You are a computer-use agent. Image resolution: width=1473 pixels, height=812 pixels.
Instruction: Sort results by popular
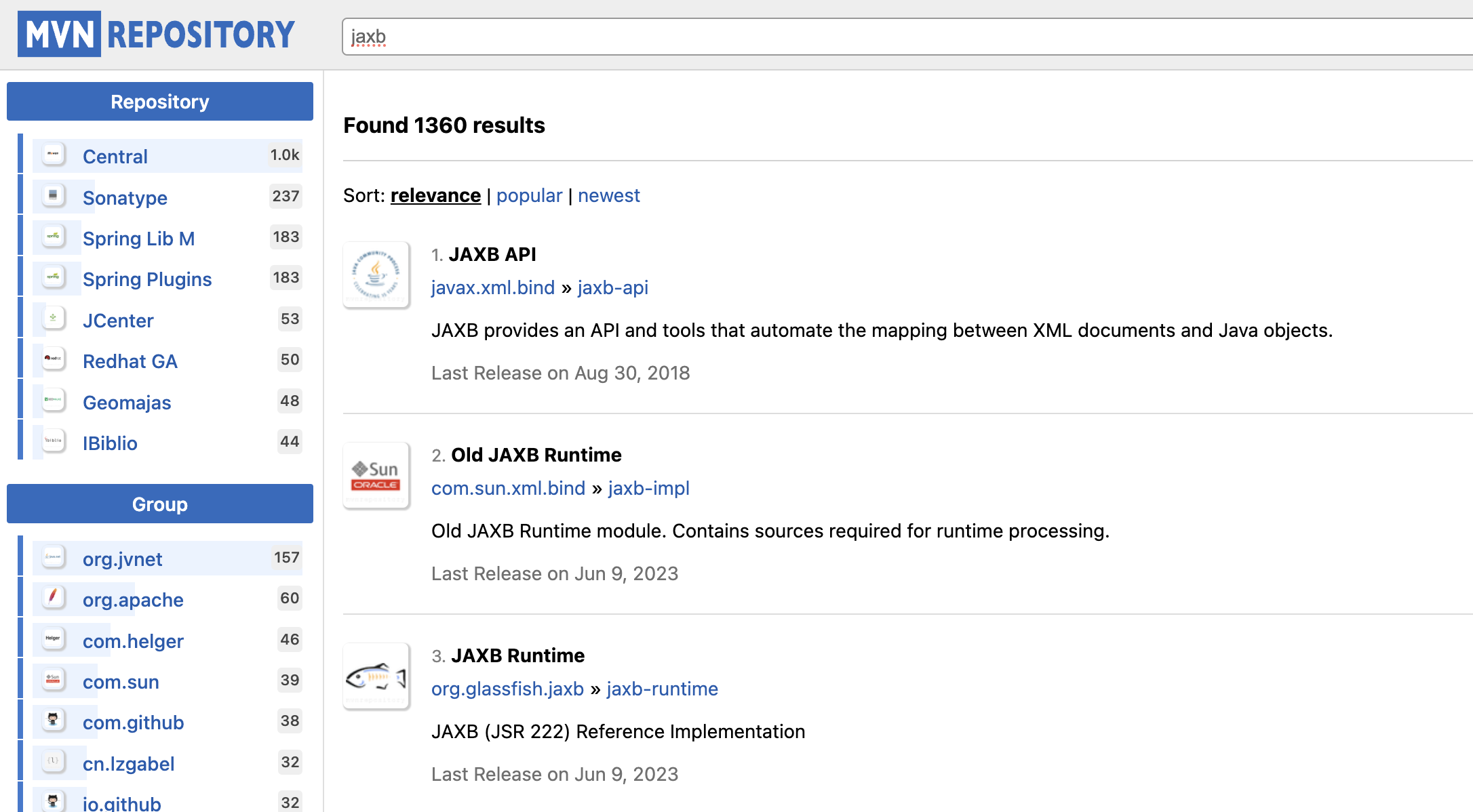pos(529,195)
